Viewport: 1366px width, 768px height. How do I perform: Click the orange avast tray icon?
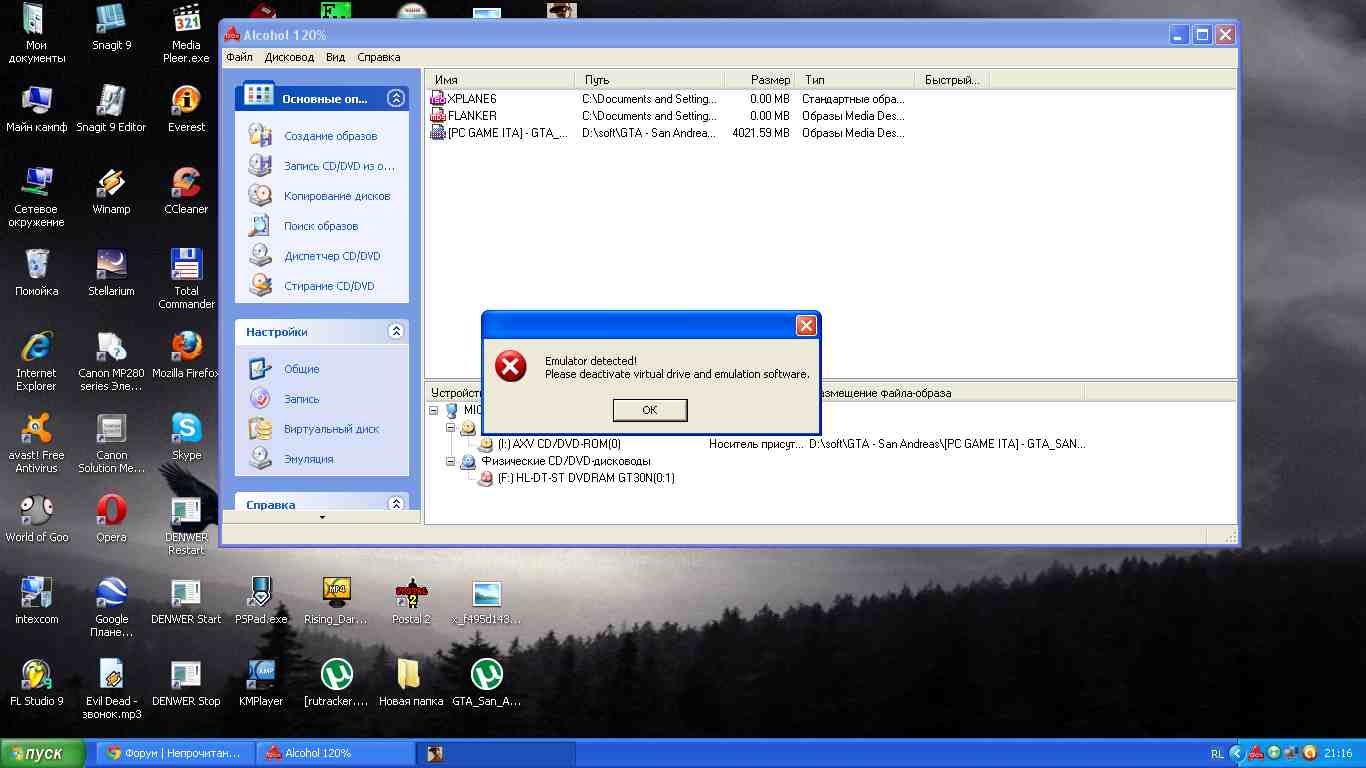coord(1310,753)
